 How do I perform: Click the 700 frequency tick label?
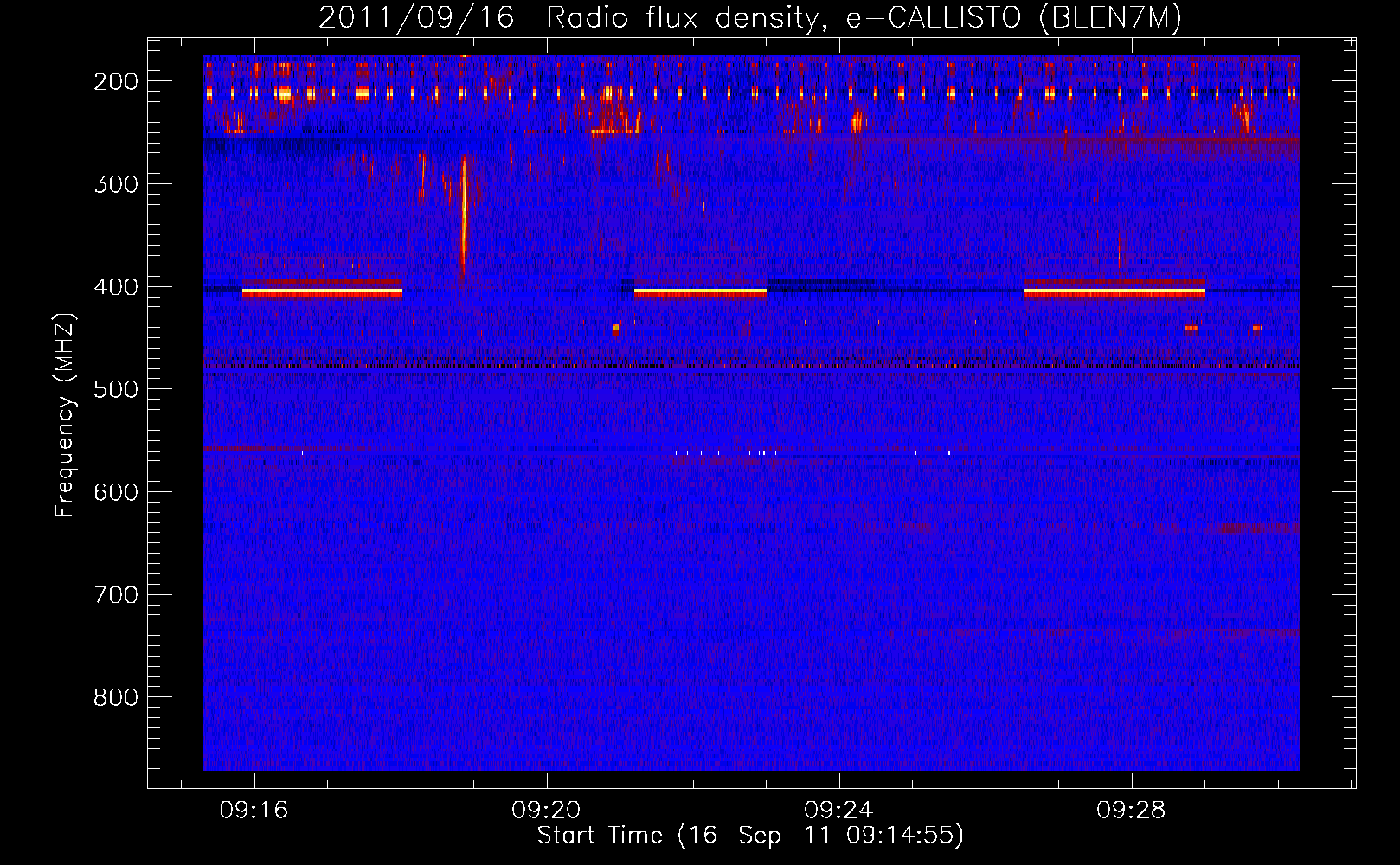116,595
